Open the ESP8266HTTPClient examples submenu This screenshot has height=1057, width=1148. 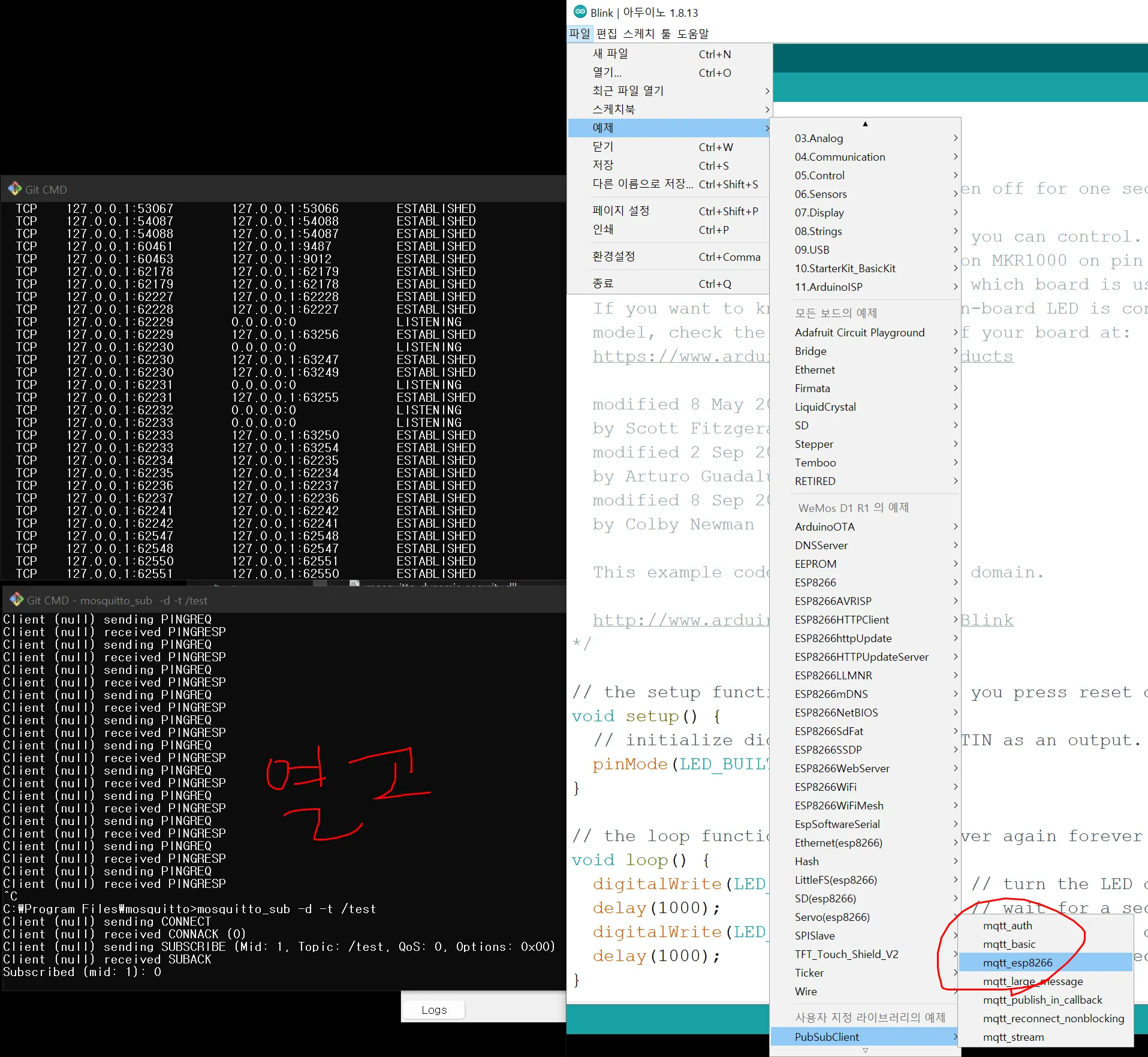click(865, 620)
